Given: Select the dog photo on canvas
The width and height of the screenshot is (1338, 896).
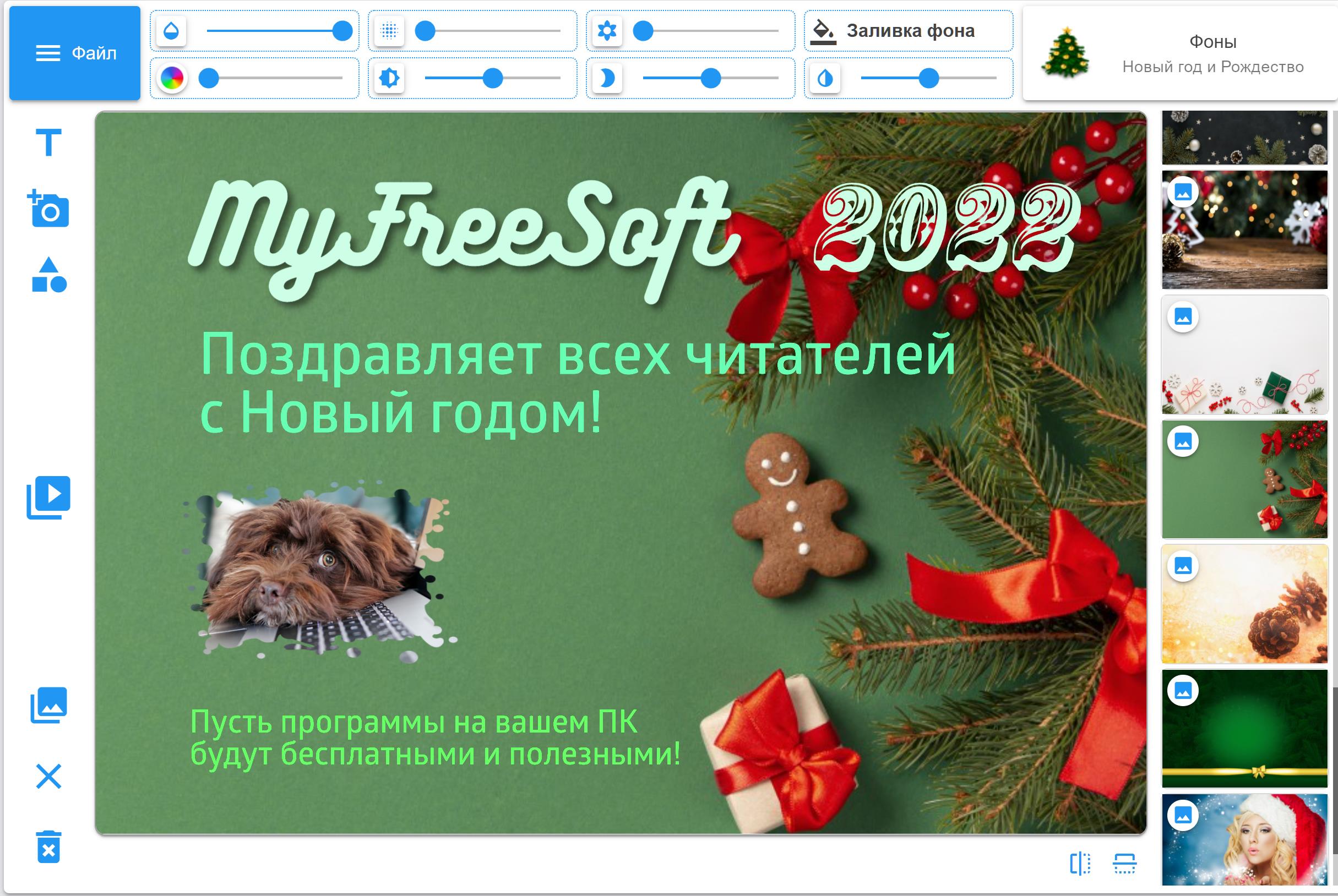Looking at the screenshot, I should [x=320, y=572].
